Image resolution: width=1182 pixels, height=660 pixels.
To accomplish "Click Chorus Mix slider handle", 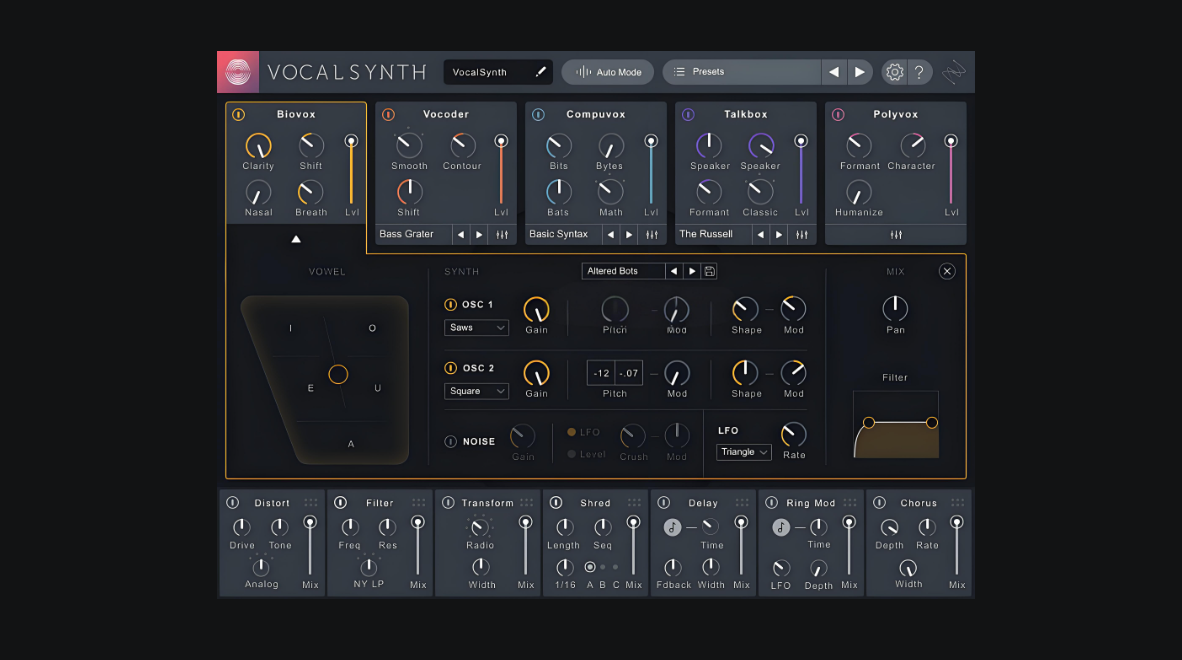I will 957,521.
